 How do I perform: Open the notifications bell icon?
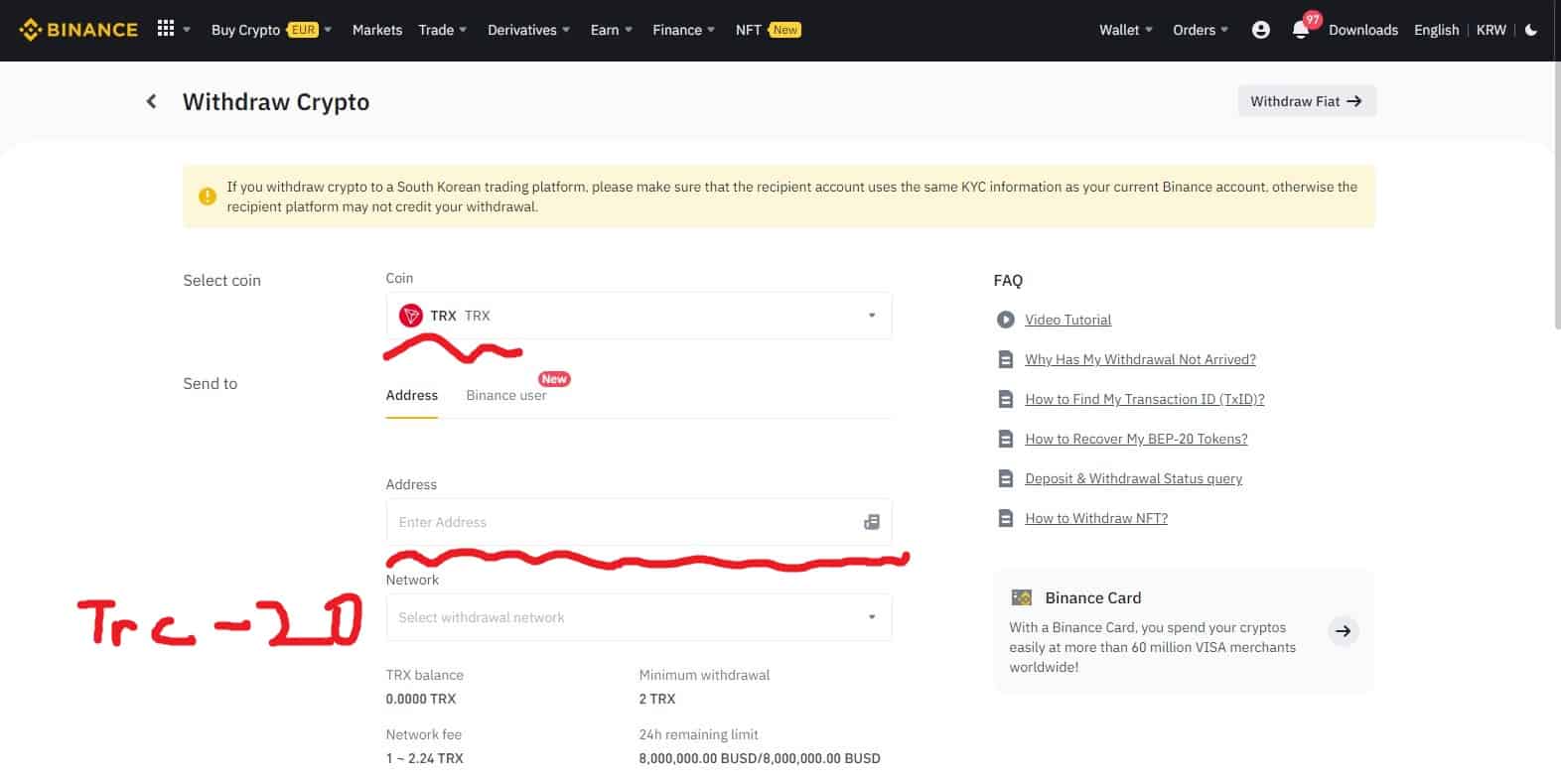pyautogui.click(x=1300, y=31)
